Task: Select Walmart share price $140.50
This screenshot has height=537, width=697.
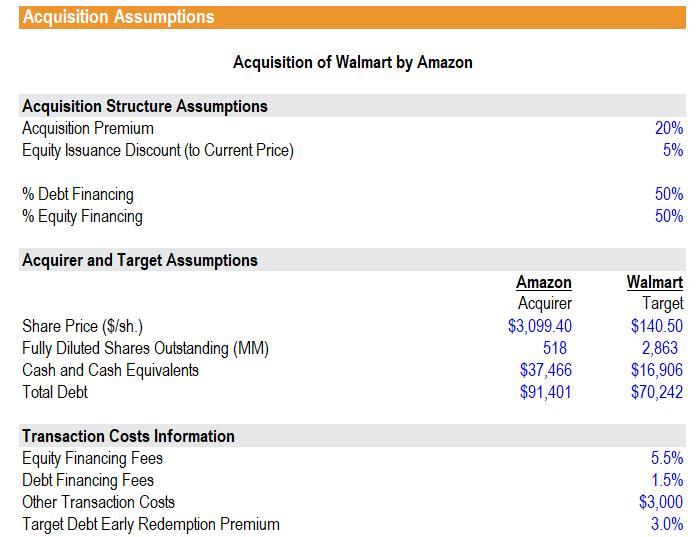Action: (x=657, y=326)
